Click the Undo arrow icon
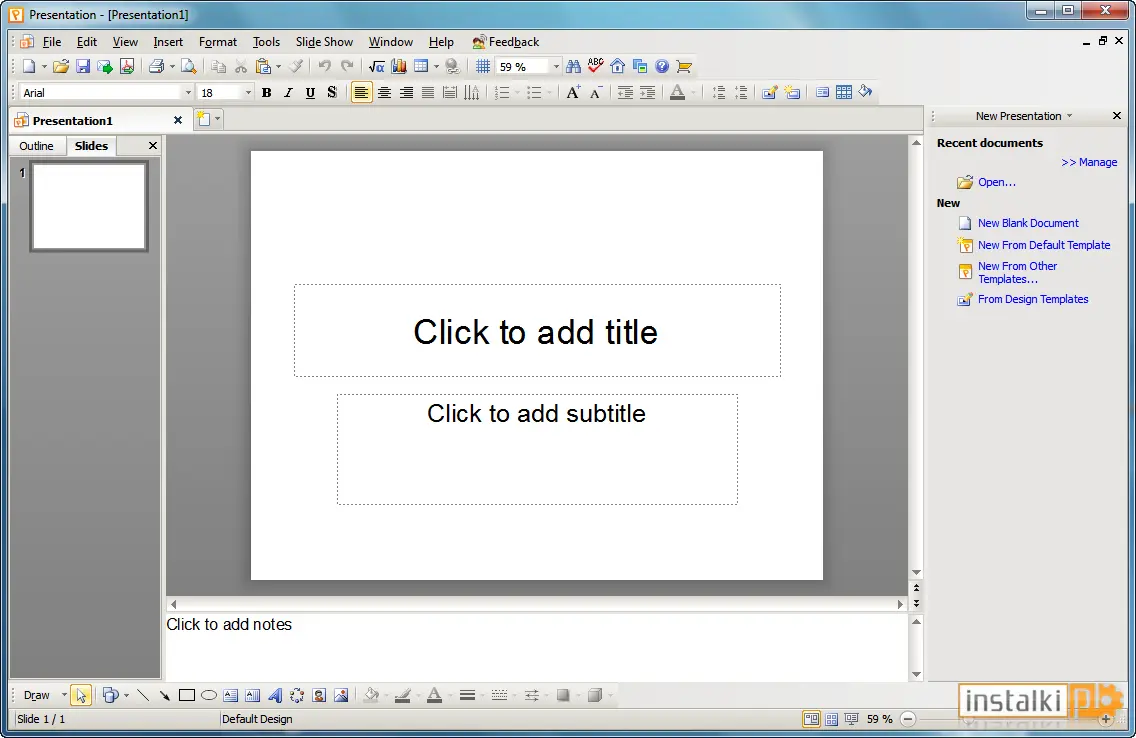This screenshot has height=738, width=1136. pos(325,67)
